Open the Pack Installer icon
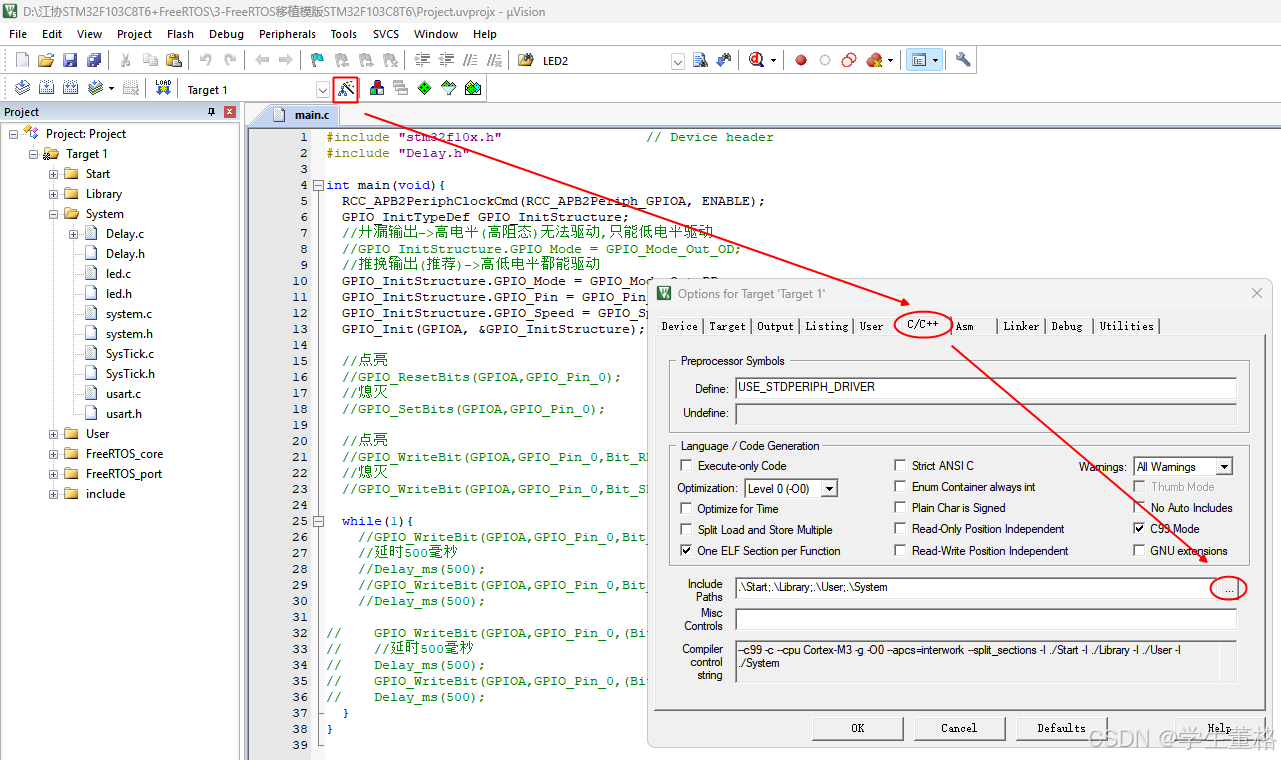This screenshot has height=760, width=1281. click(x=473, y=88)
